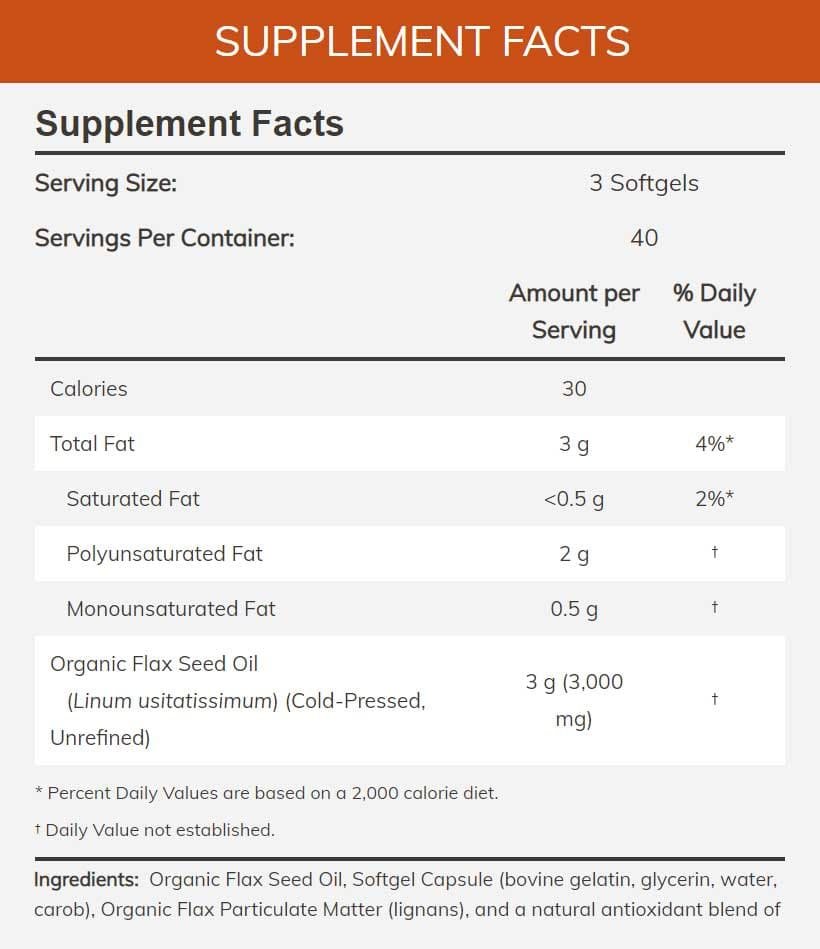Click the bold Ingredients label
Viewport: 820px width, 949px height.
point(87,879)
